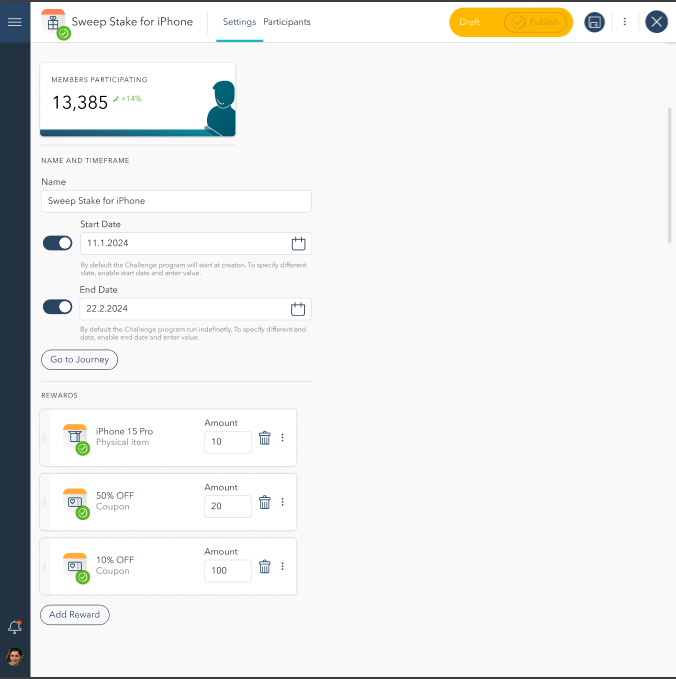The image size is (676, 679).
Task: Click the 10% OFF coupon icon
Action: tap(75, 566)
